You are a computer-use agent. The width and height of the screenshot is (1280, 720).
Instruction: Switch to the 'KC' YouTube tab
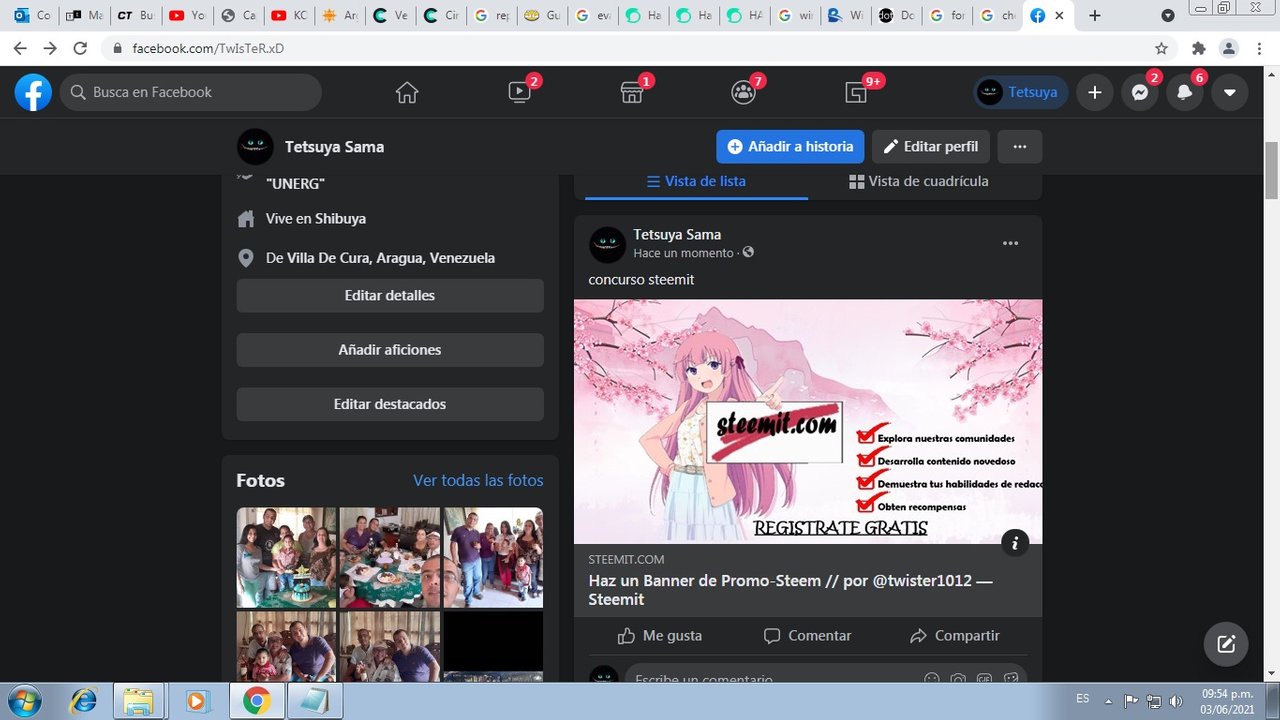click(289, 15)
